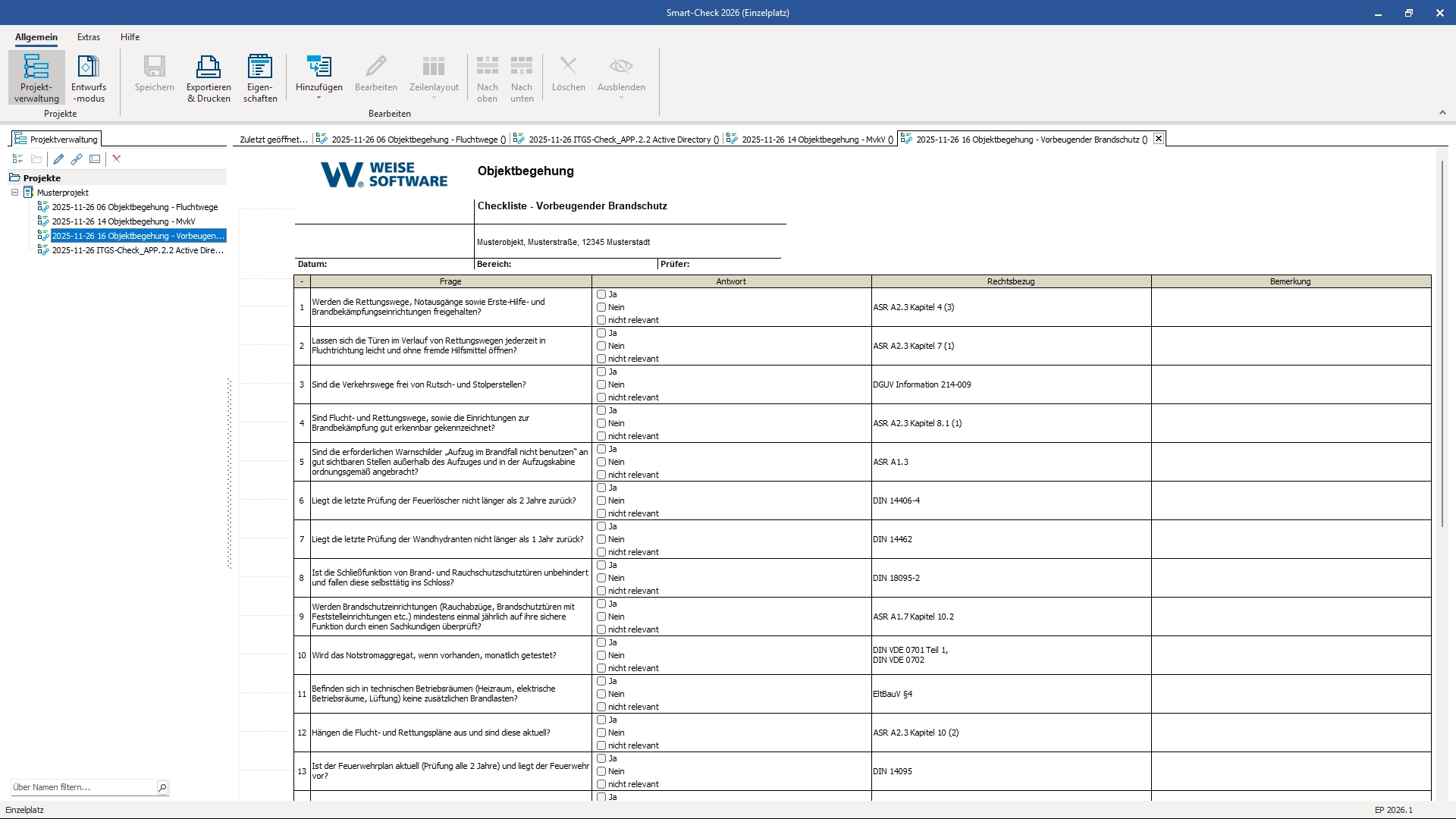Close the Vorbeugender Brandschutz tab
The height and width of the screenshot is (819, 1456).
(x=1158, y=139)
